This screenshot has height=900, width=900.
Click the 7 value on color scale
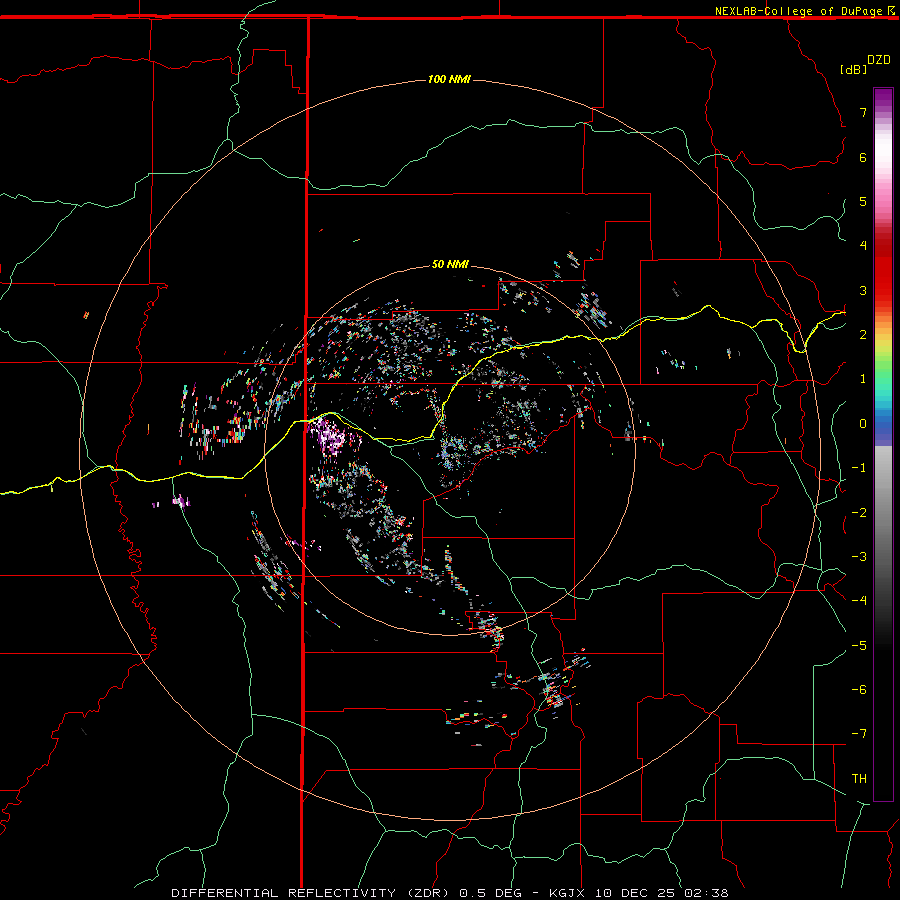(x=863, y=112)
